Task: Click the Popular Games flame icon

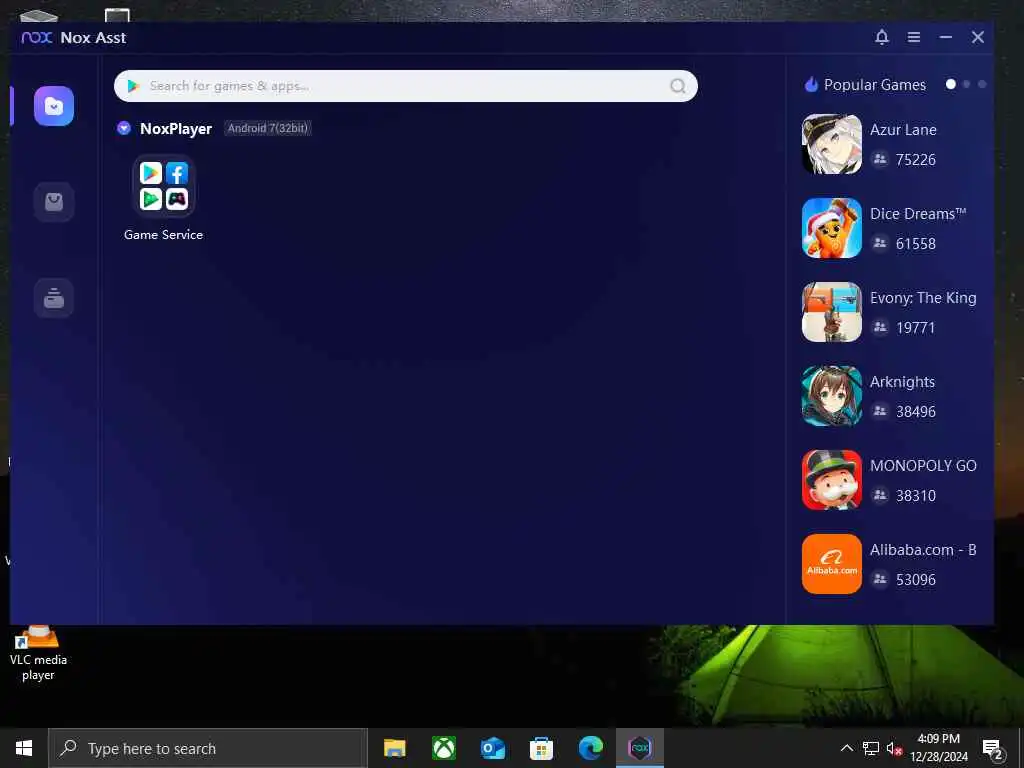Action: pos(811,84)
